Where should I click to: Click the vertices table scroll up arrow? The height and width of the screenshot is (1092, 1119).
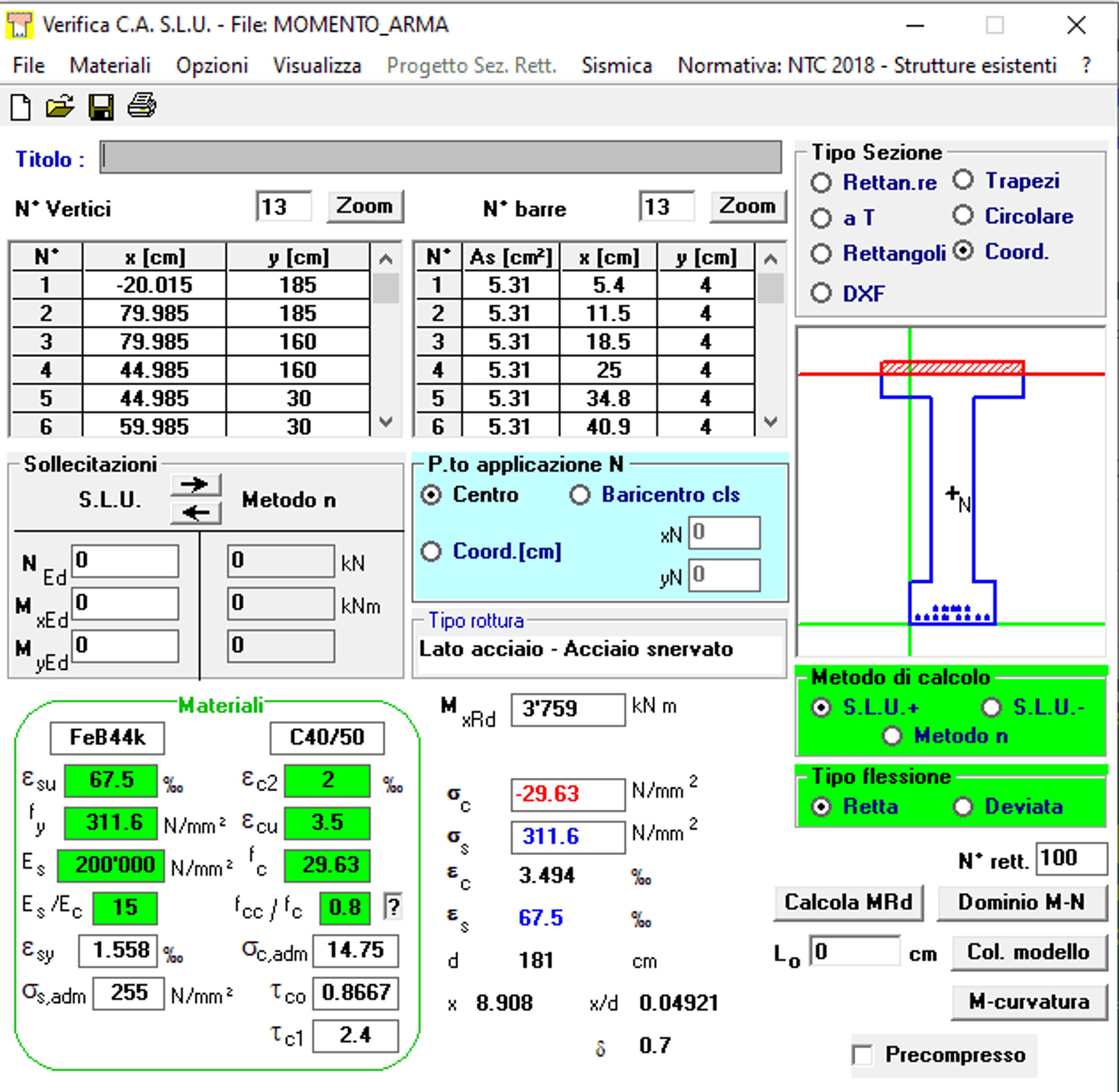coord(386,259)
